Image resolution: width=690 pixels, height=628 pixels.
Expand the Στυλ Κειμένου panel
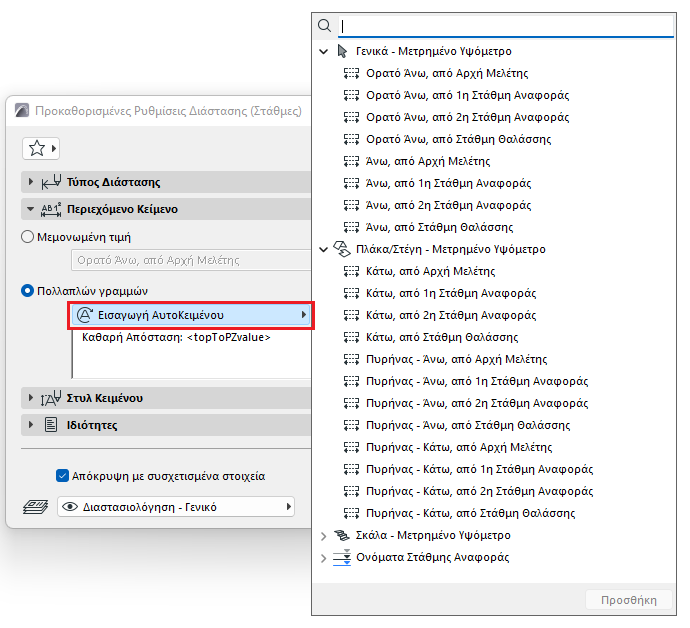coord(30,398)
